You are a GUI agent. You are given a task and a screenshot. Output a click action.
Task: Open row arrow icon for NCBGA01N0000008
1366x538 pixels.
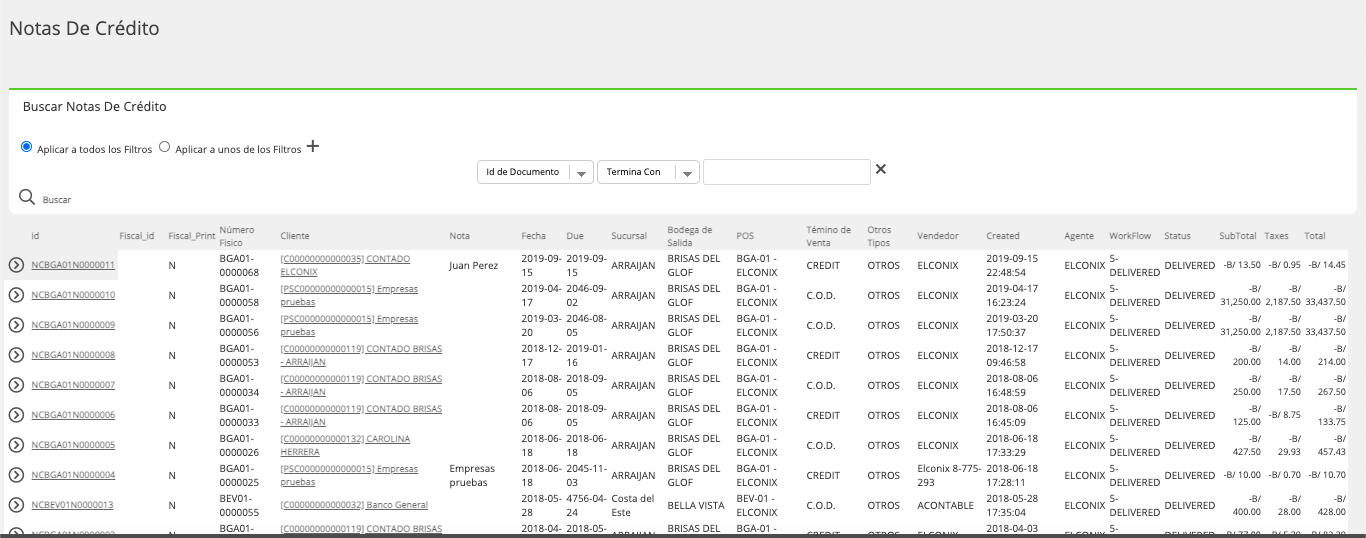16,355
